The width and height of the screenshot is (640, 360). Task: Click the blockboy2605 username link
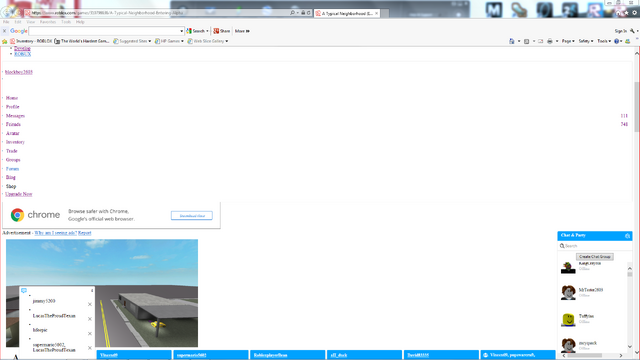click(19, 72)
